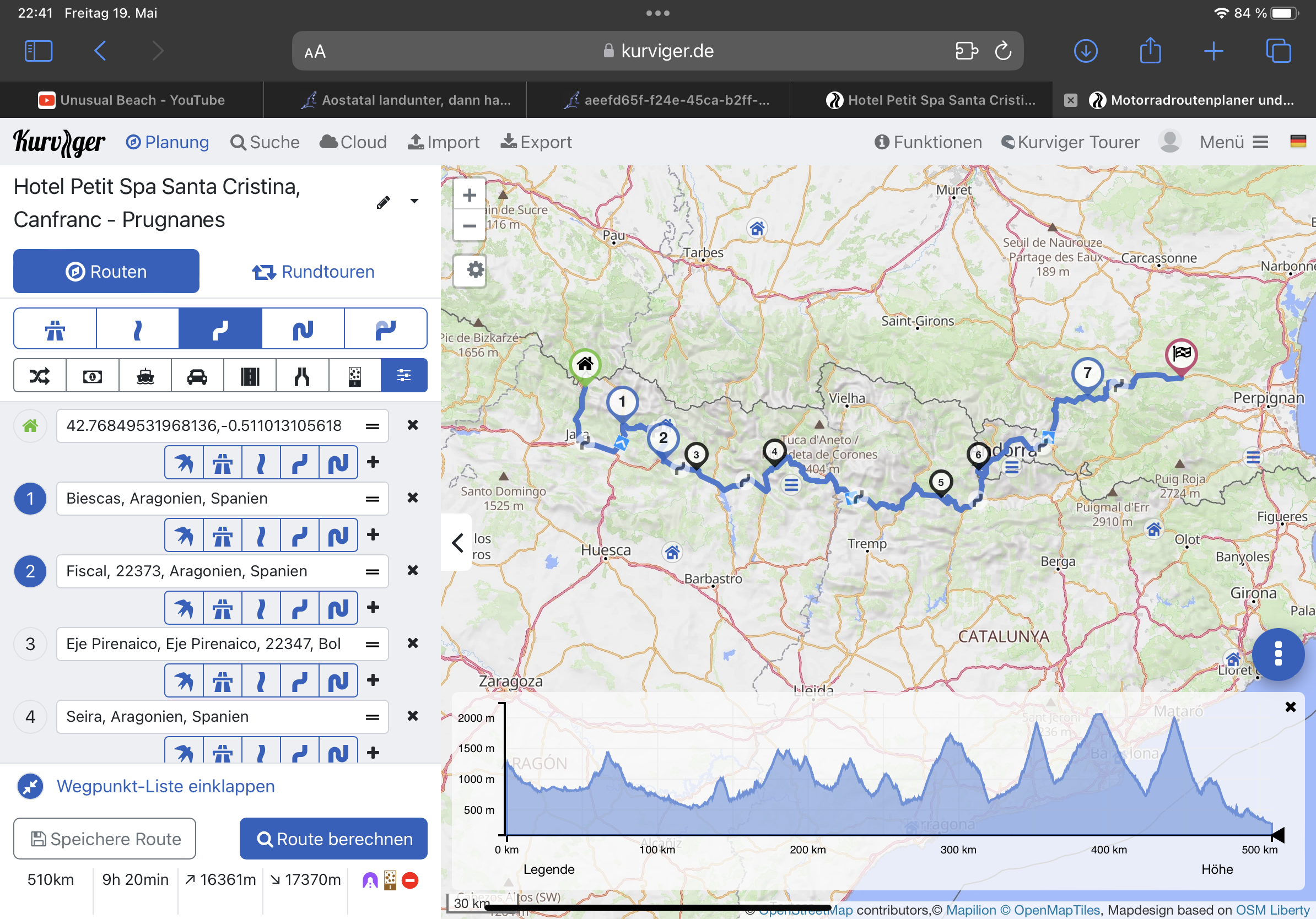Click Route berechnen button
Screen dimensions: 1316x919
[333, 839]
